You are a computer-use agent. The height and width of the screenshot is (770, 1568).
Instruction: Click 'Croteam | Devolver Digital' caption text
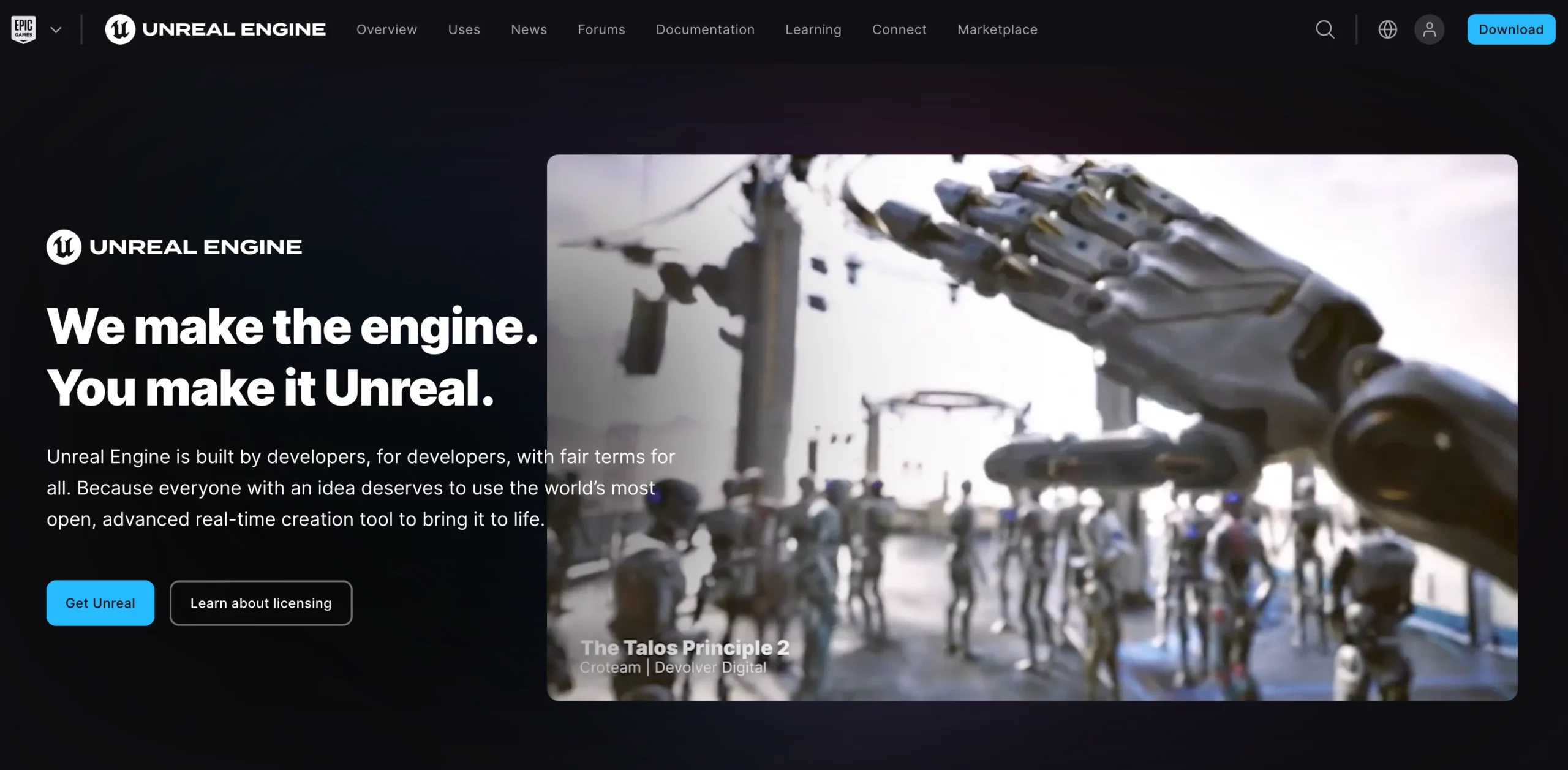pos(673,667)
